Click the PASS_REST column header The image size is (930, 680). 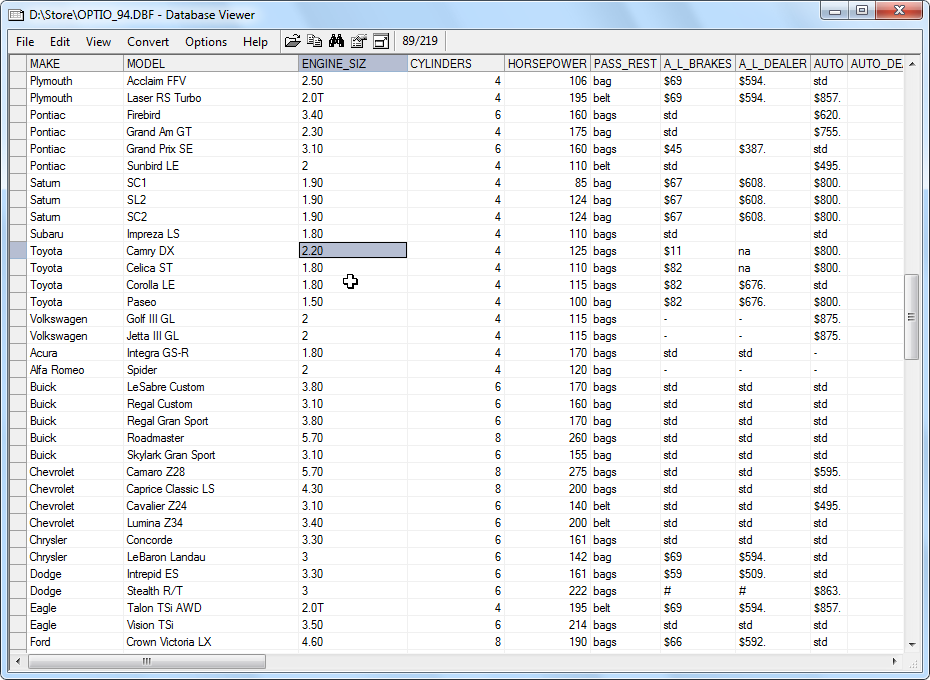click(625, 63)
